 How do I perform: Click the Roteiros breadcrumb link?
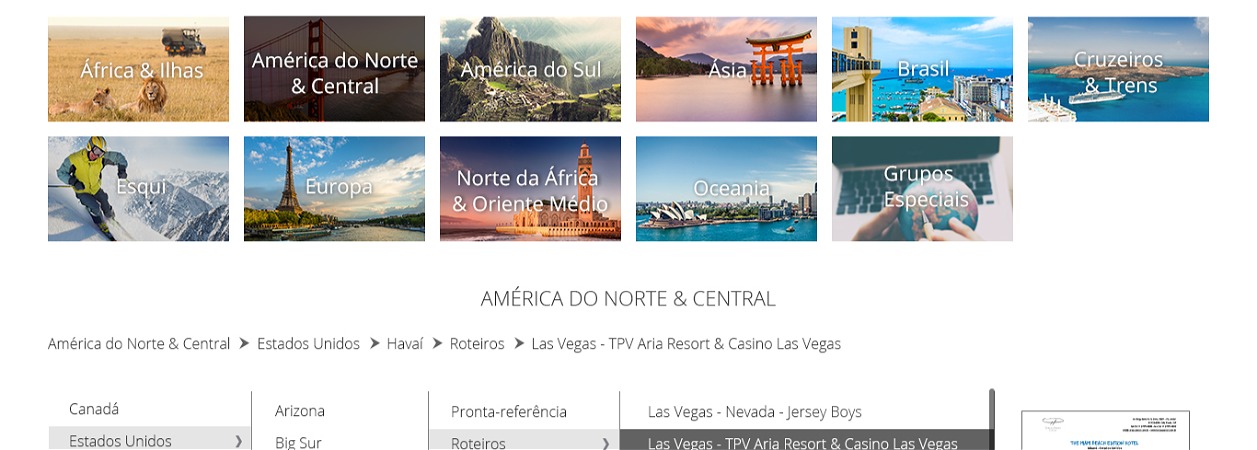click(x=477, y=343)
